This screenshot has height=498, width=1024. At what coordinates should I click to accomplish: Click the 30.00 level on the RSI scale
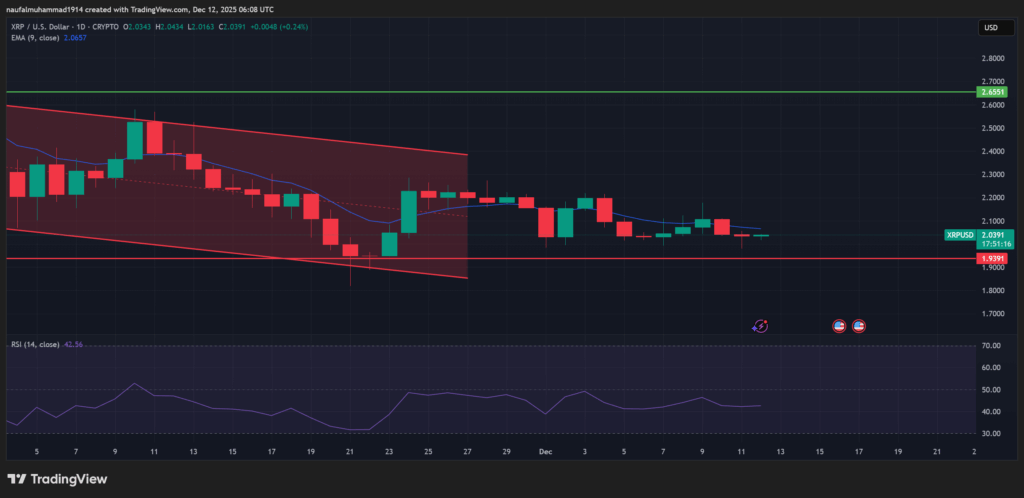click(x=991, y=433)
